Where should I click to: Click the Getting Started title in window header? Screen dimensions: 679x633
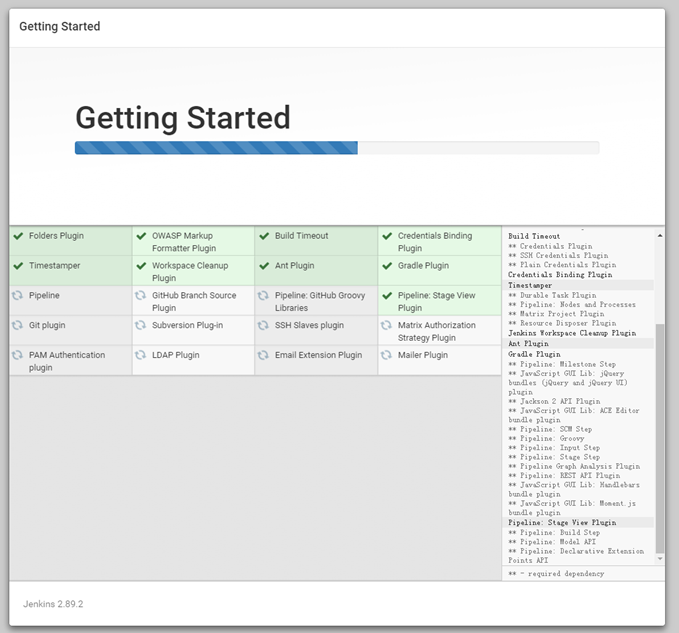click(60, 27)
